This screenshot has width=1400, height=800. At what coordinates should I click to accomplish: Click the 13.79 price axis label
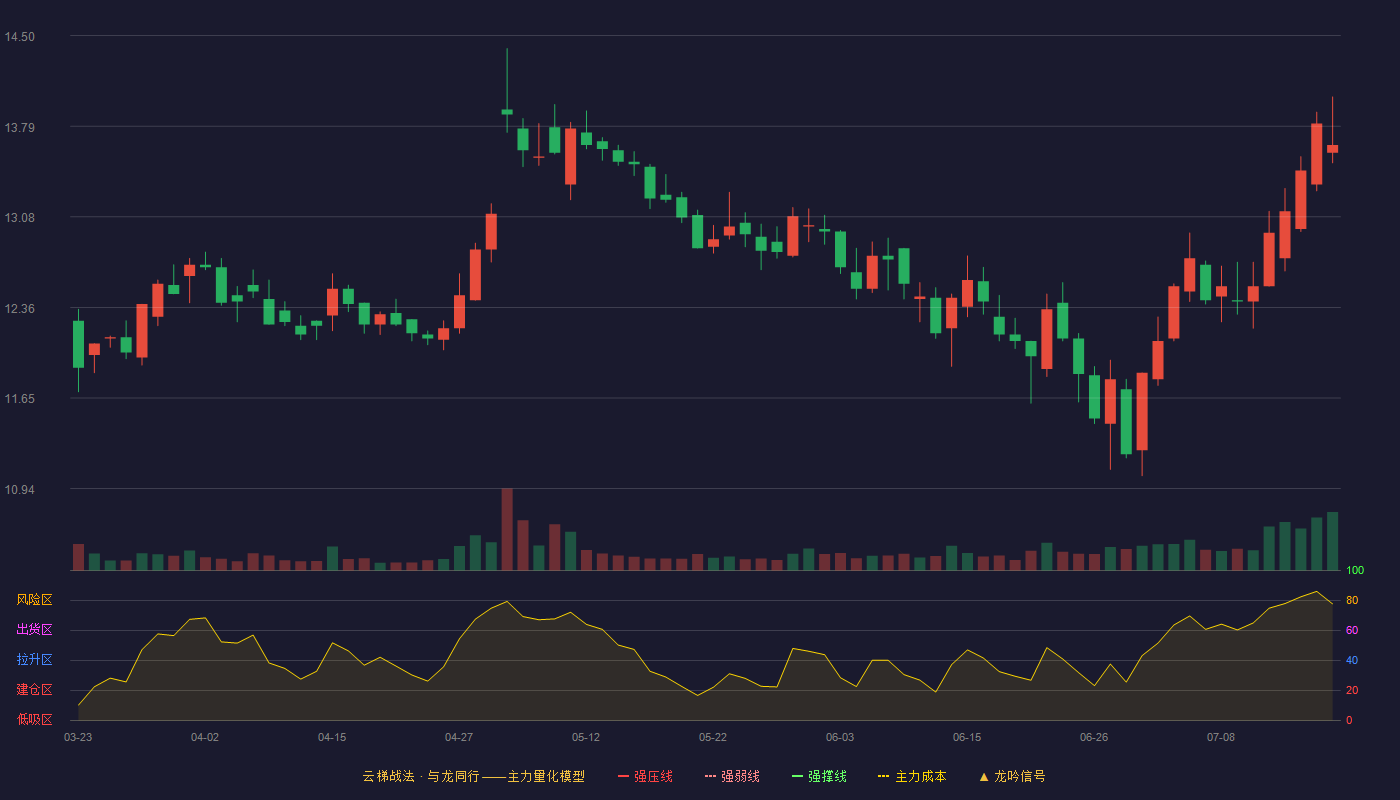[20, 127]
